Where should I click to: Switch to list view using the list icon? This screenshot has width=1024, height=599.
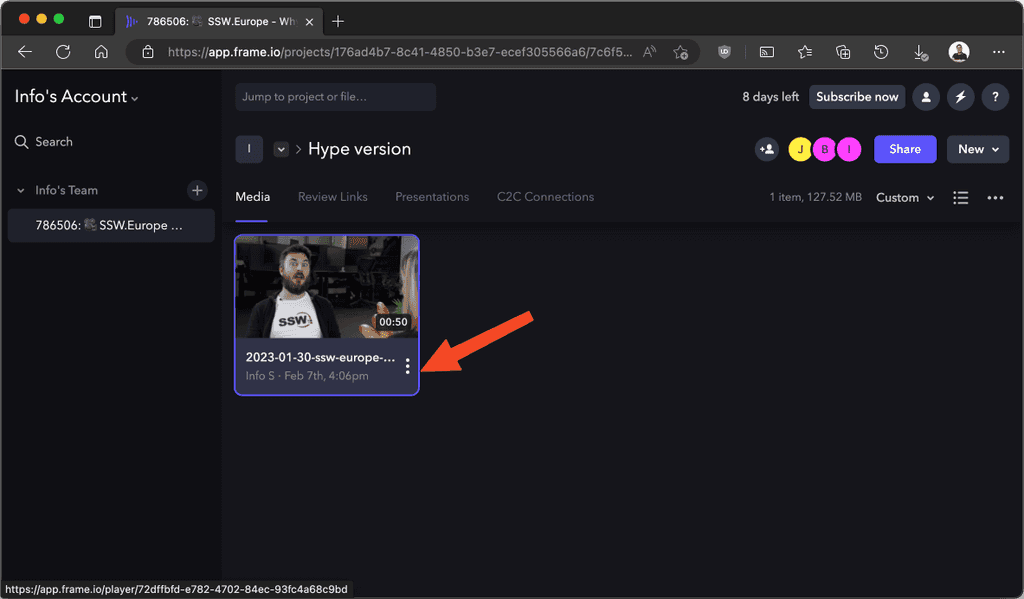[x=960, y=197]
